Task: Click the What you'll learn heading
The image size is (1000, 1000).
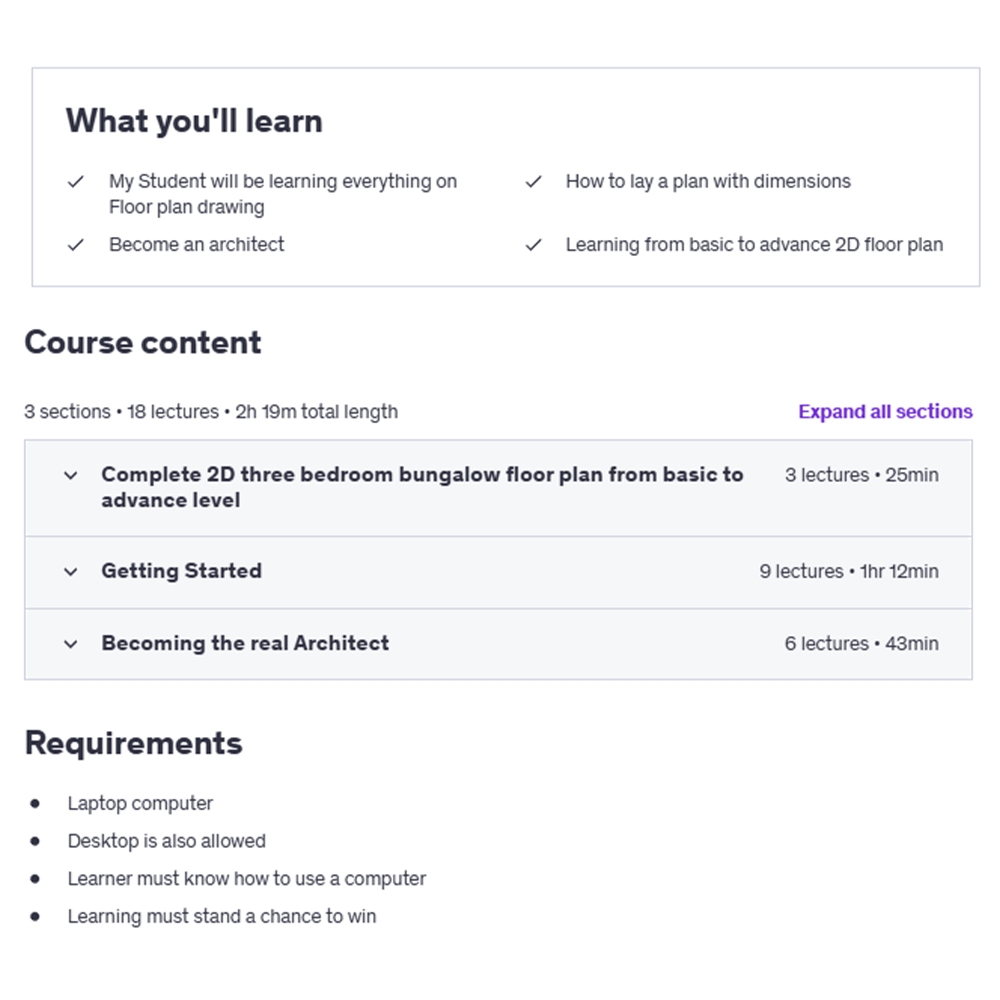Action: coord(194,121)
